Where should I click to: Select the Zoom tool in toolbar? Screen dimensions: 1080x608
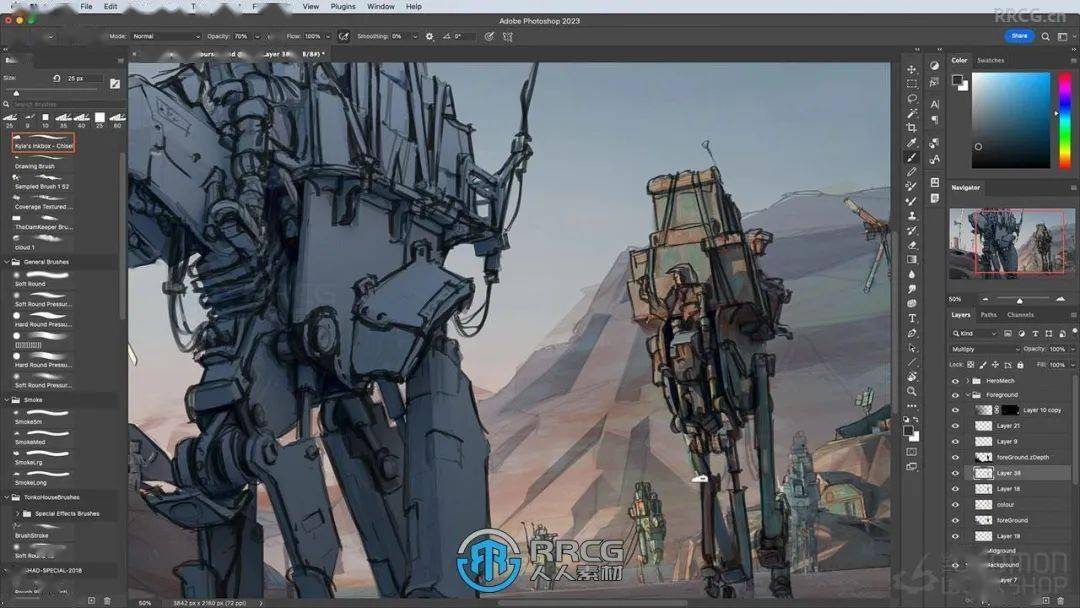pos(911,391)
